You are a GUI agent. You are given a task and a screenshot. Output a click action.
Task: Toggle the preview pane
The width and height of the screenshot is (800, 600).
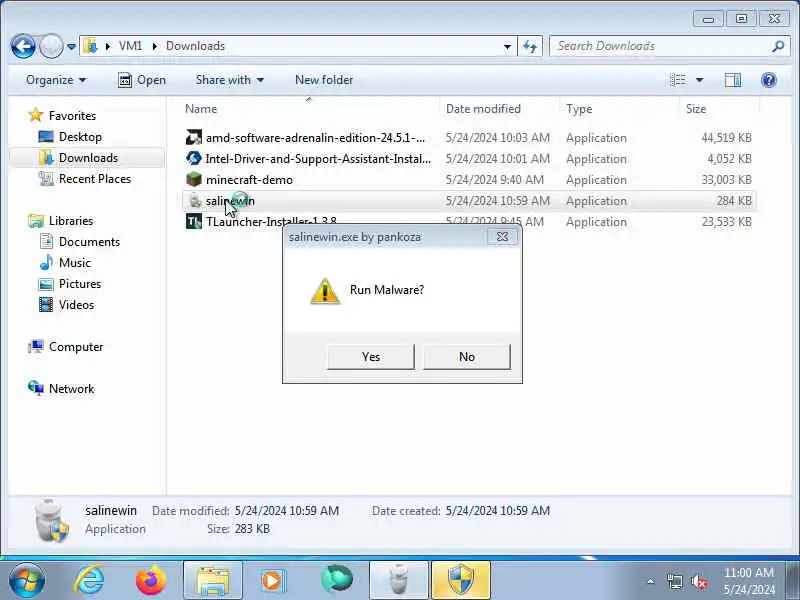[733, 80]
